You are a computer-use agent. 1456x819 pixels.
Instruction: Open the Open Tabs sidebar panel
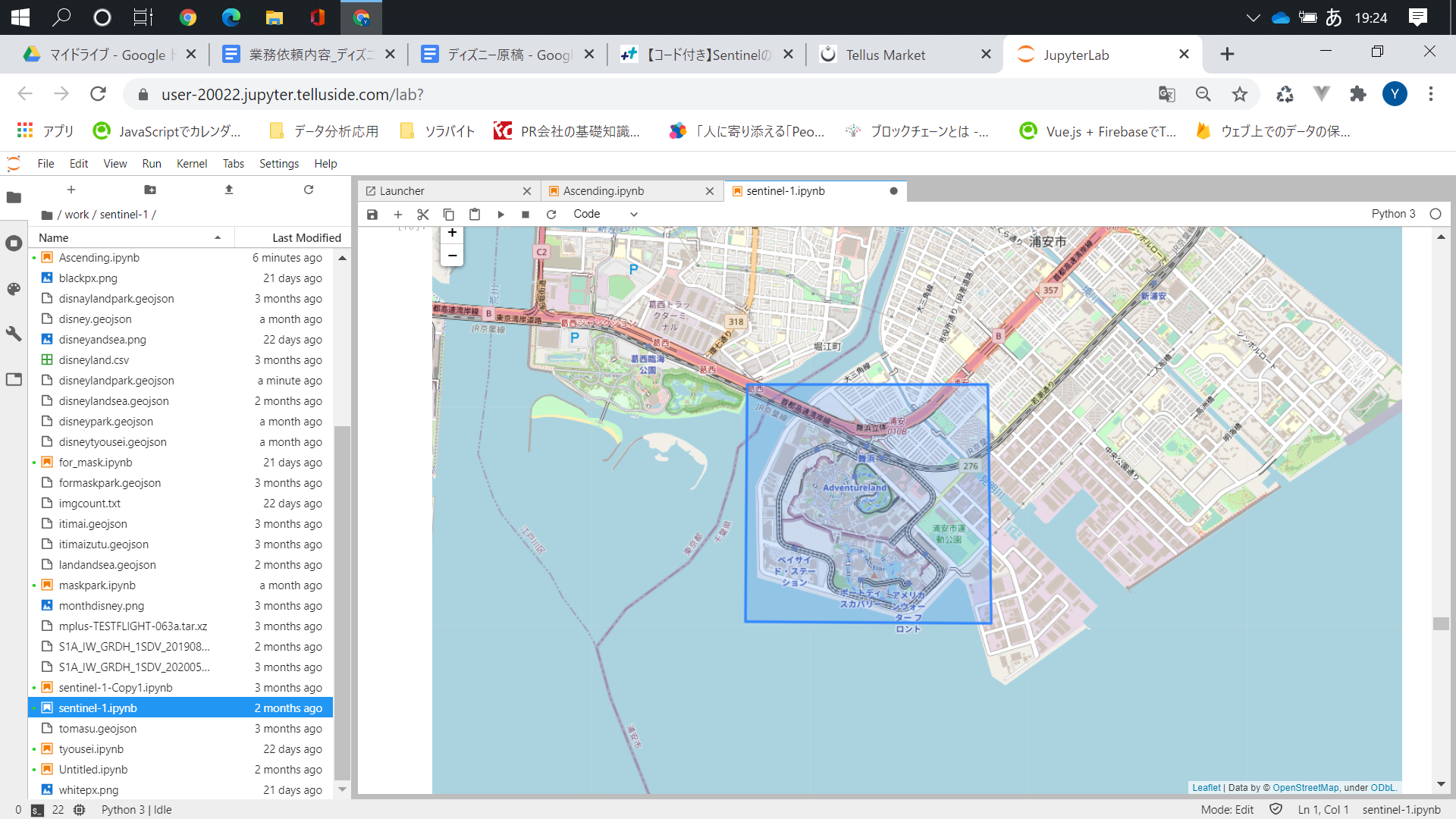click(x=14, y=379)
